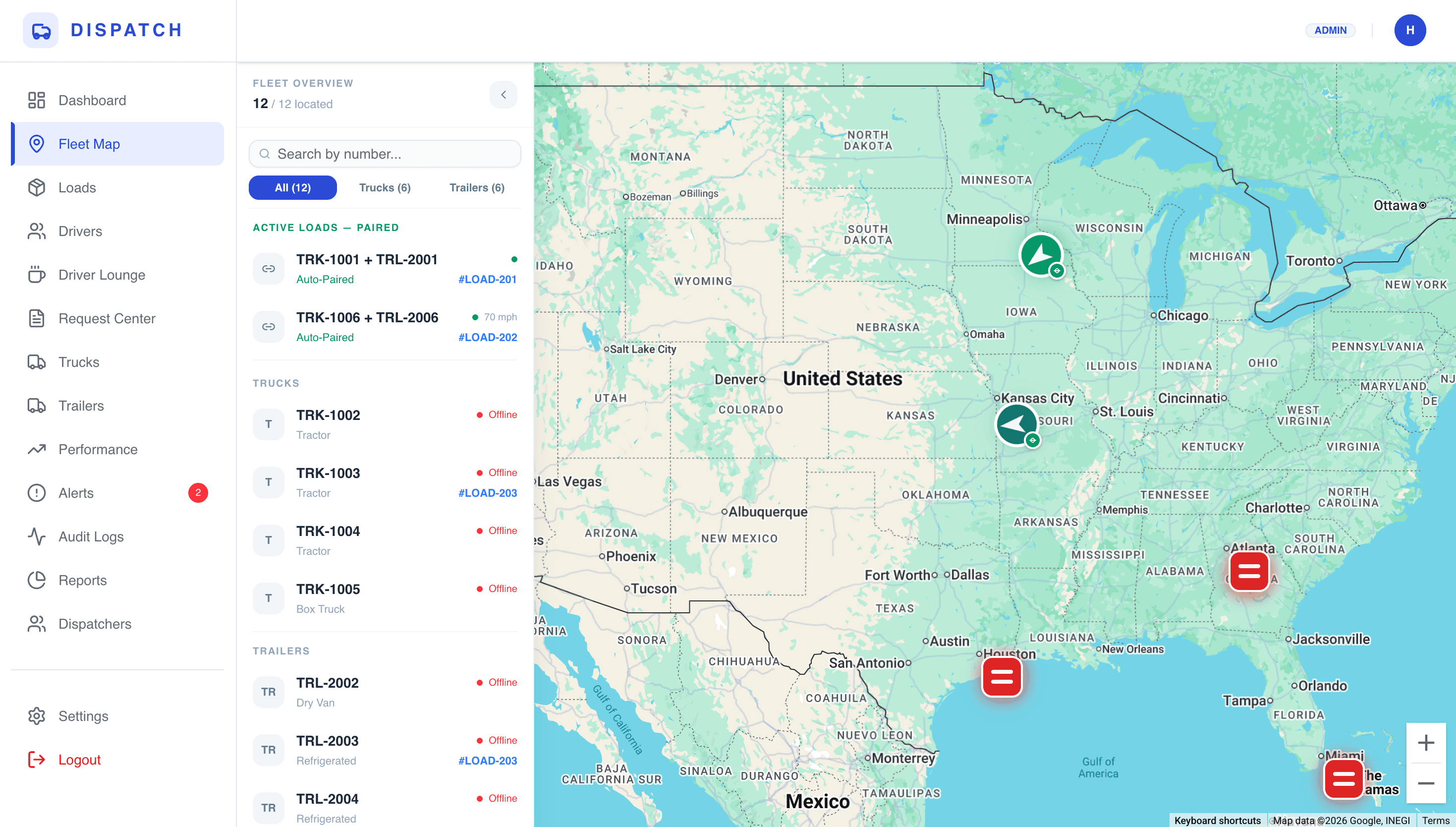This screenshot has width=1456, height=827.
Task: Click red offline marker near Miami
Action: [1344, 779]
